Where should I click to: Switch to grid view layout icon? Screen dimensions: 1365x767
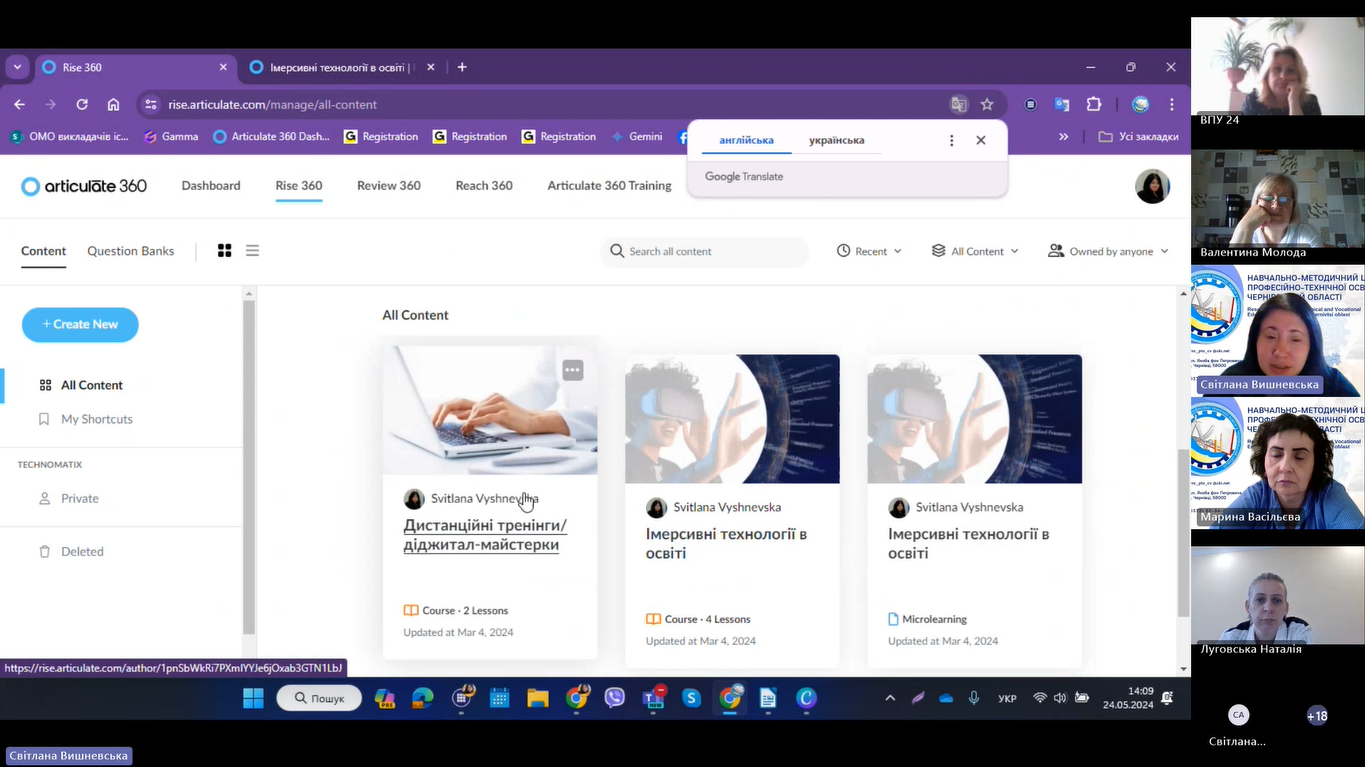coord(225,251)
